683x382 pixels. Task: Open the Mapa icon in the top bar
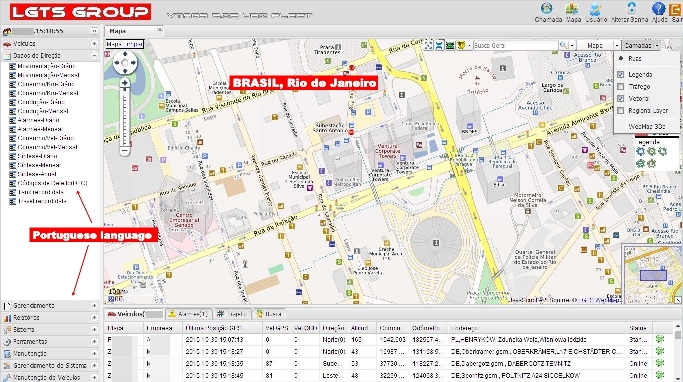coord(572,9)
